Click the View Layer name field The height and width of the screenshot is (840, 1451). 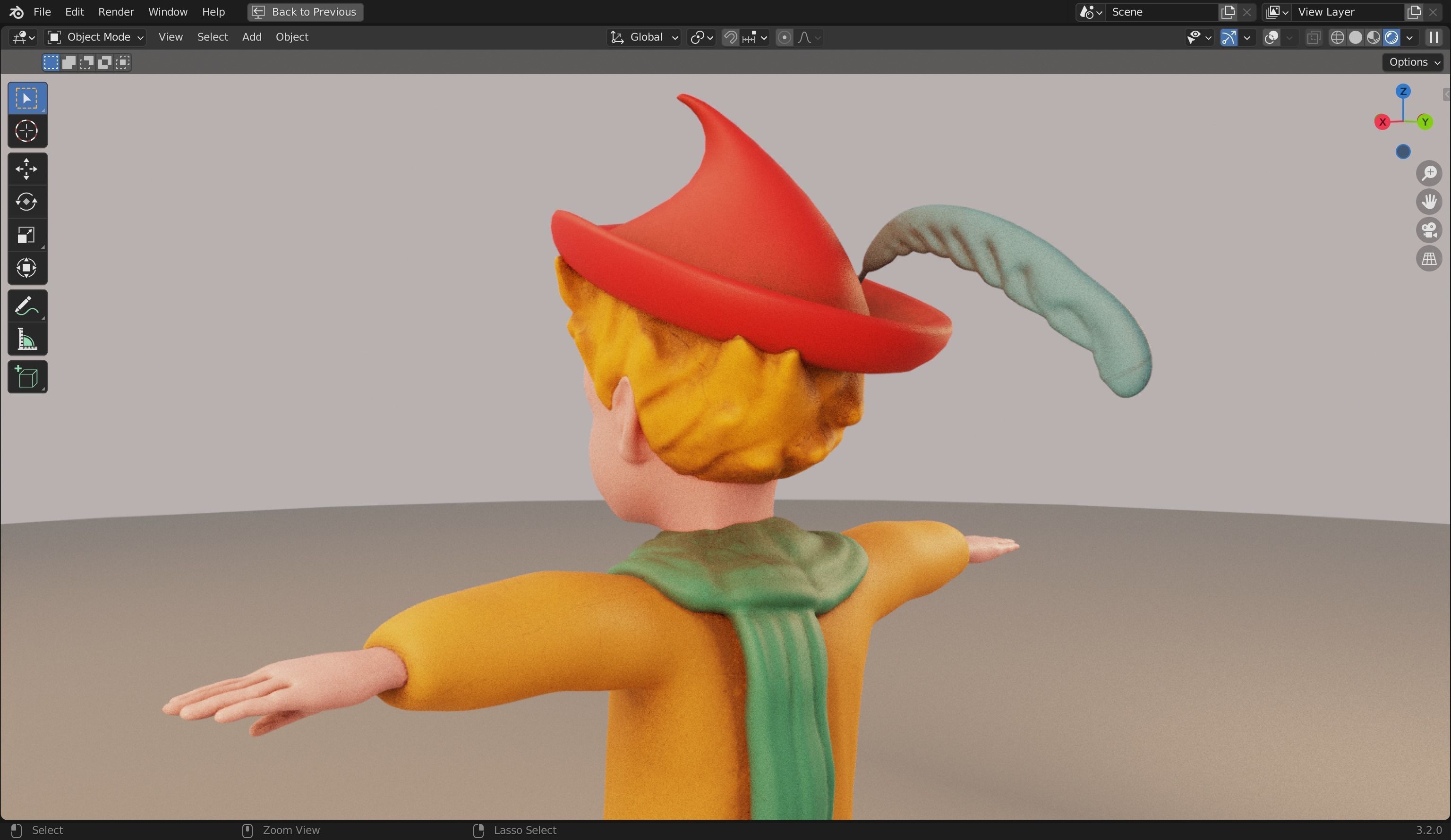coord(1348,12)
